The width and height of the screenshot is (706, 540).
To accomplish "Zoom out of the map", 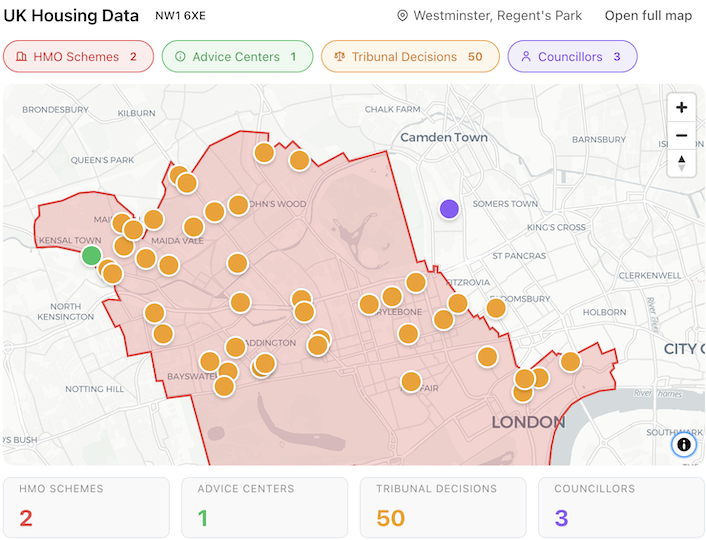I will pyautogui.click(x=681, y=135).
